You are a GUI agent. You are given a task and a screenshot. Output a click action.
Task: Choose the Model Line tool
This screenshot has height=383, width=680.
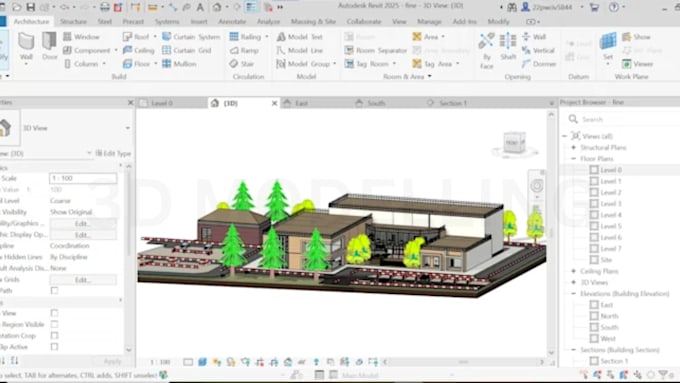click(300, 50)
